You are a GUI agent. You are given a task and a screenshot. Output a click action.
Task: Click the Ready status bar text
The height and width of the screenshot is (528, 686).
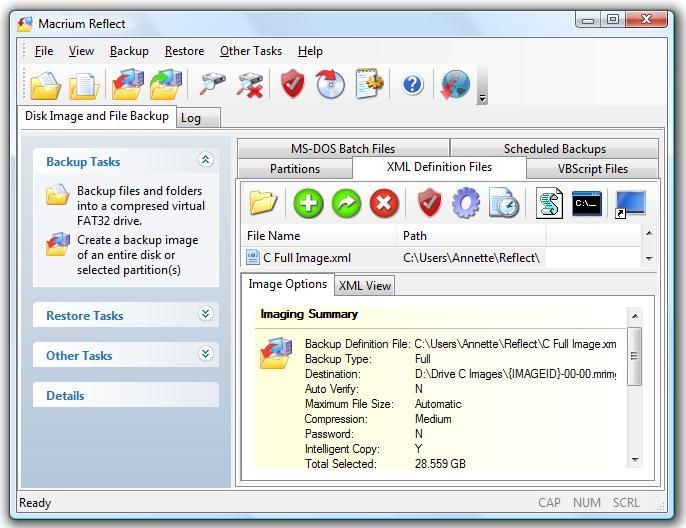pyautogui.click(x=35, y=503)
